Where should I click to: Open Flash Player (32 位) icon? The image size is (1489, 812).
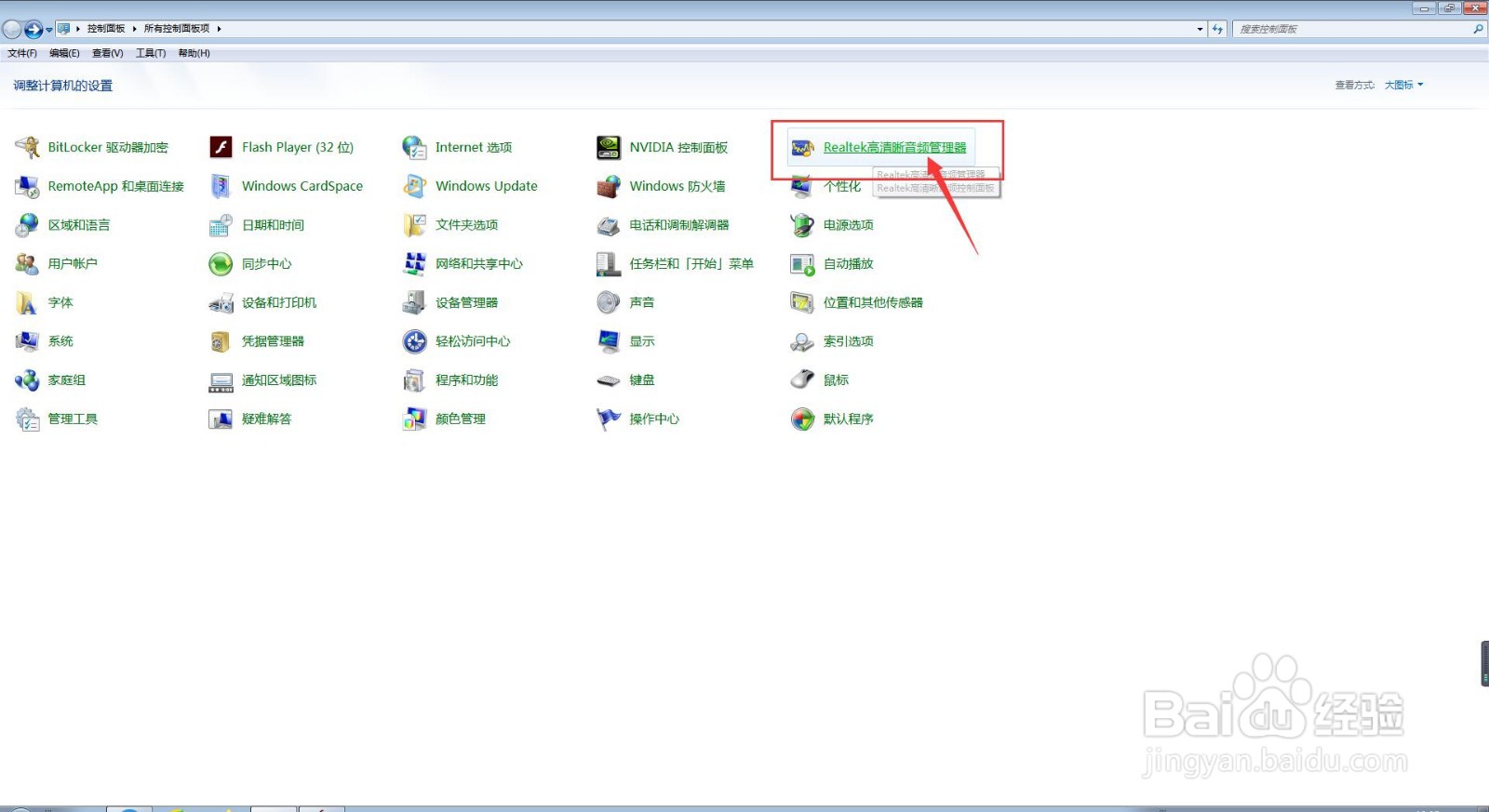221,147
